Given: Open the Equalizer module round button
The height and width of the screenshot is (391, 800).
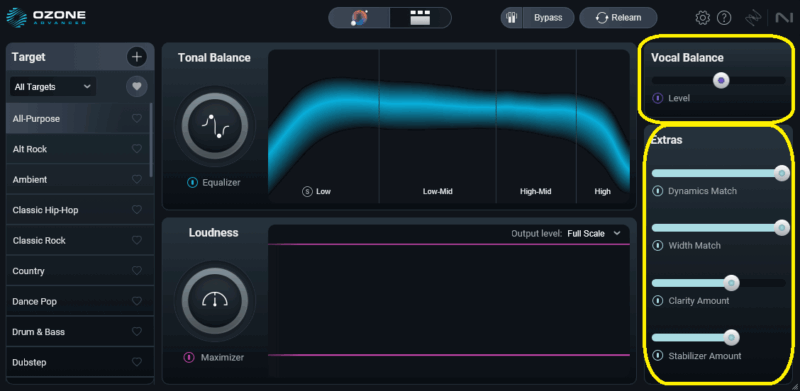Looking at the screenshot, I should [215, 126].
